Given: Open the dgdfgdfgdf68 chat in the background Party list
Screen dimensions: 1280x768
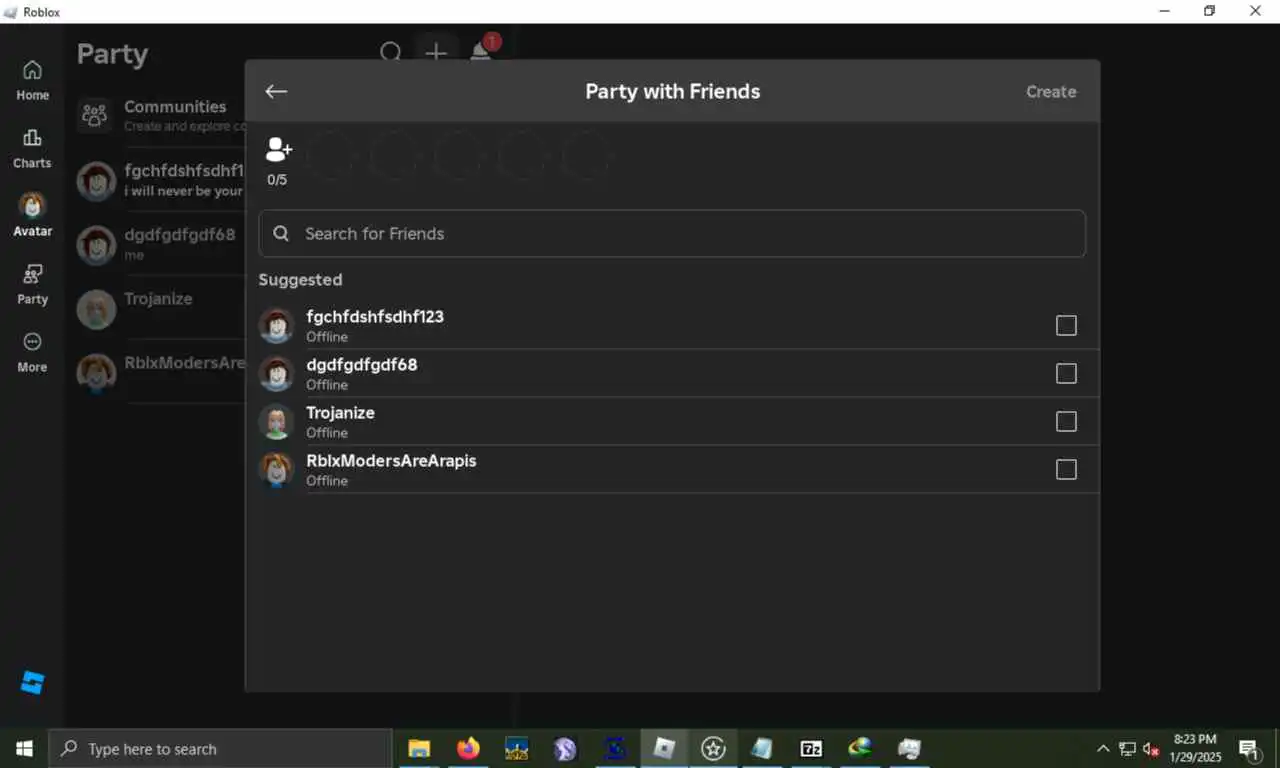Looking at the screenshot, I should pos(160,244).
